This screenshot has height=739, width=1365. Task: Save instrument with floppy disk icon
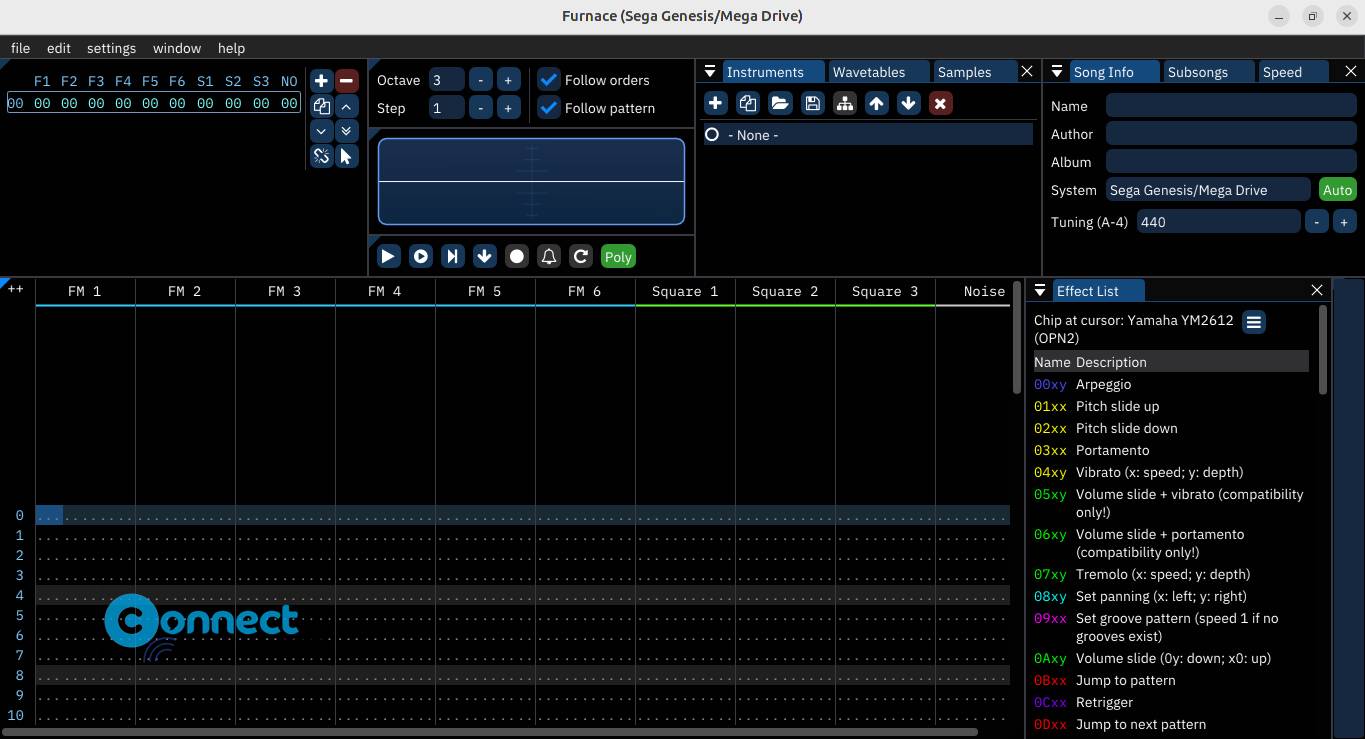pyautogui.click(x=812, y=103)
